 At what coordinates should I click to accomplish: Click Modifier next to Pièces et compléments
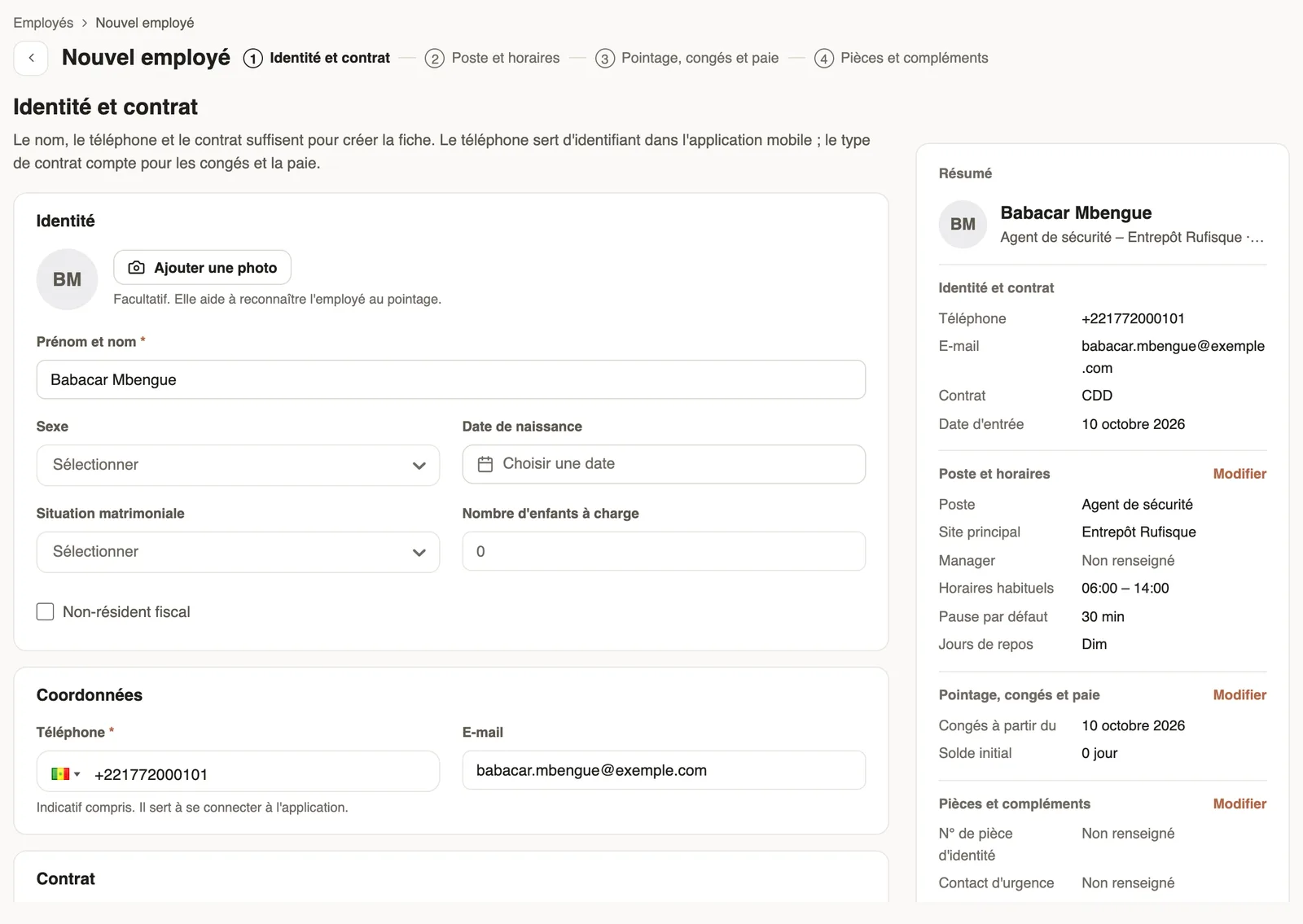(x=1239, y=804)
